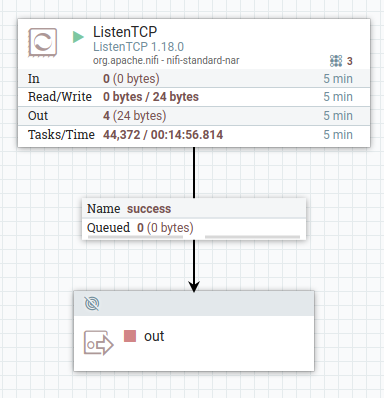The image size is (384, 398).
Task: Click the red stopped status square
Action: 130,336
